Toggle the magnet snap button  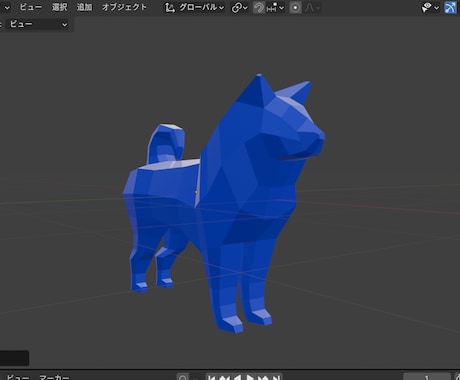pyautogui.click(x=259, y=7)
